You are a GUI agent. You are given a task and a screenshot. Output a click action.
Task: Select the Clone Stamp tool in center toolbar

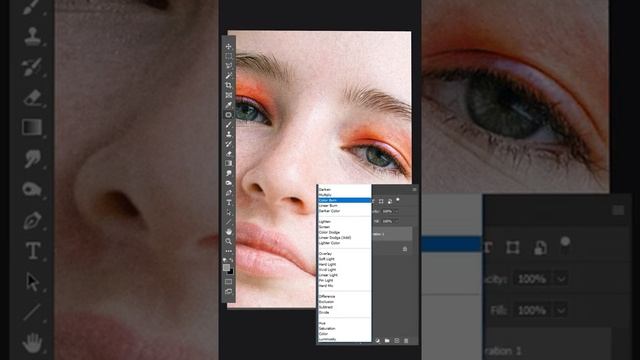(229, 134)
